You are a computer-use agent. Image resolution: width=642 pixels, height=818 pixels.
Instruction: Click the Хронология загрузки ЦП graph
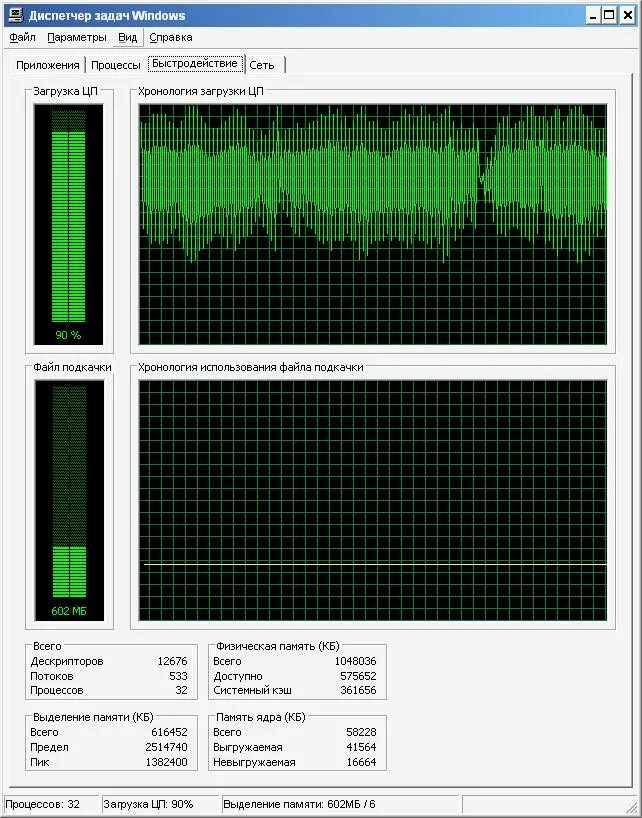(x=373, y=224)
